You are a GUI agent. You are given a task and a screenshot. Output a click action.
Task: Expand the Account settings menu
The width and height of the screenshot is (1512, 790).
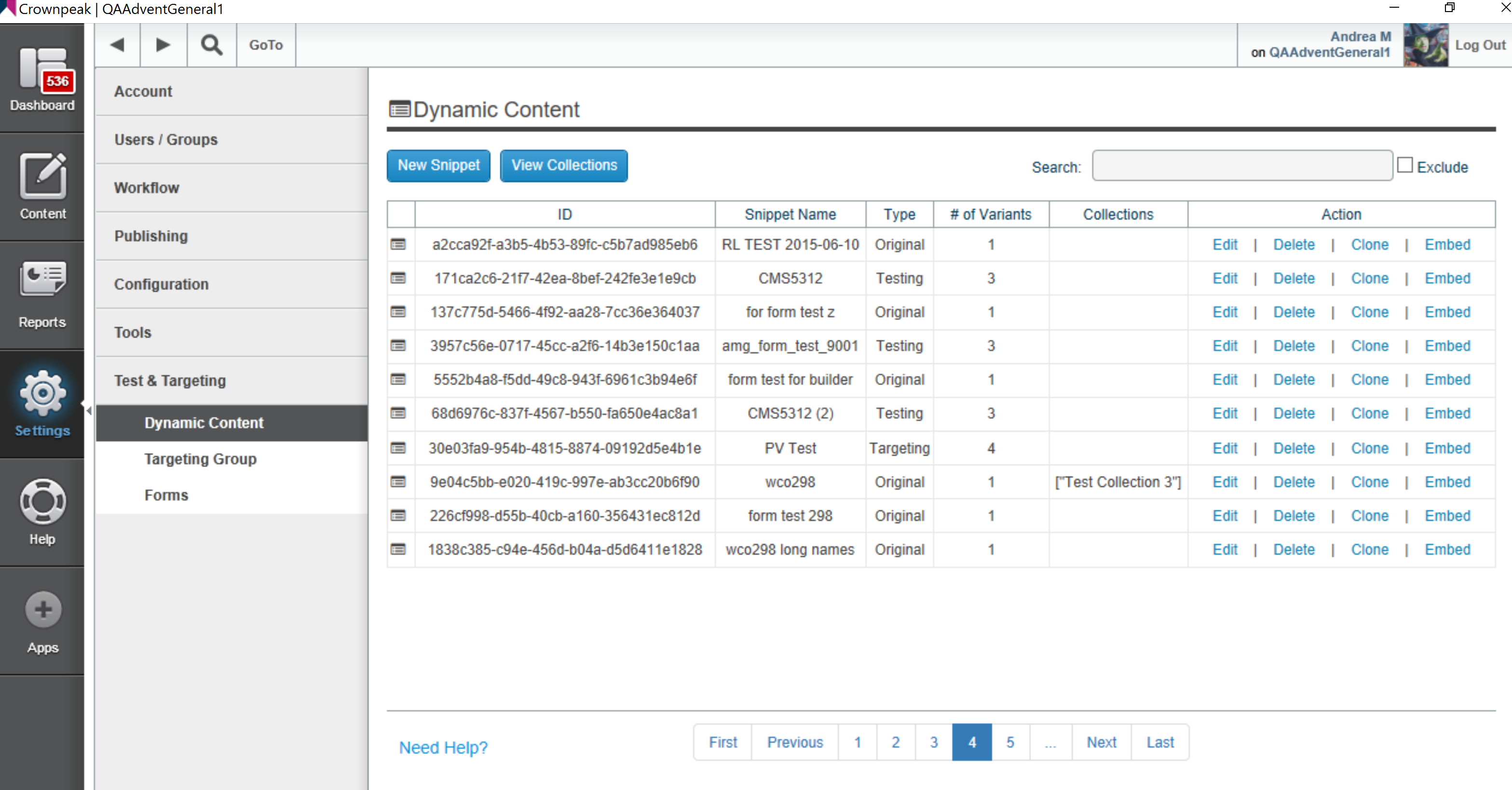coord(232,92)
